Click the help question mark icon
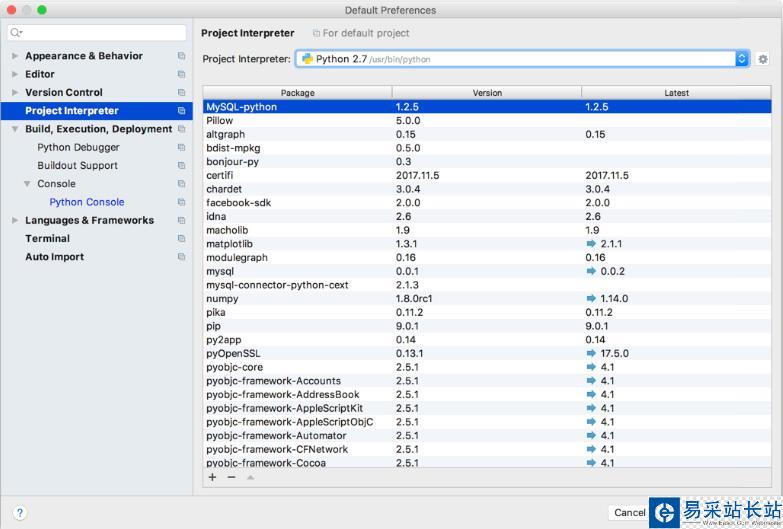783x529 pixels. (19, 513)
